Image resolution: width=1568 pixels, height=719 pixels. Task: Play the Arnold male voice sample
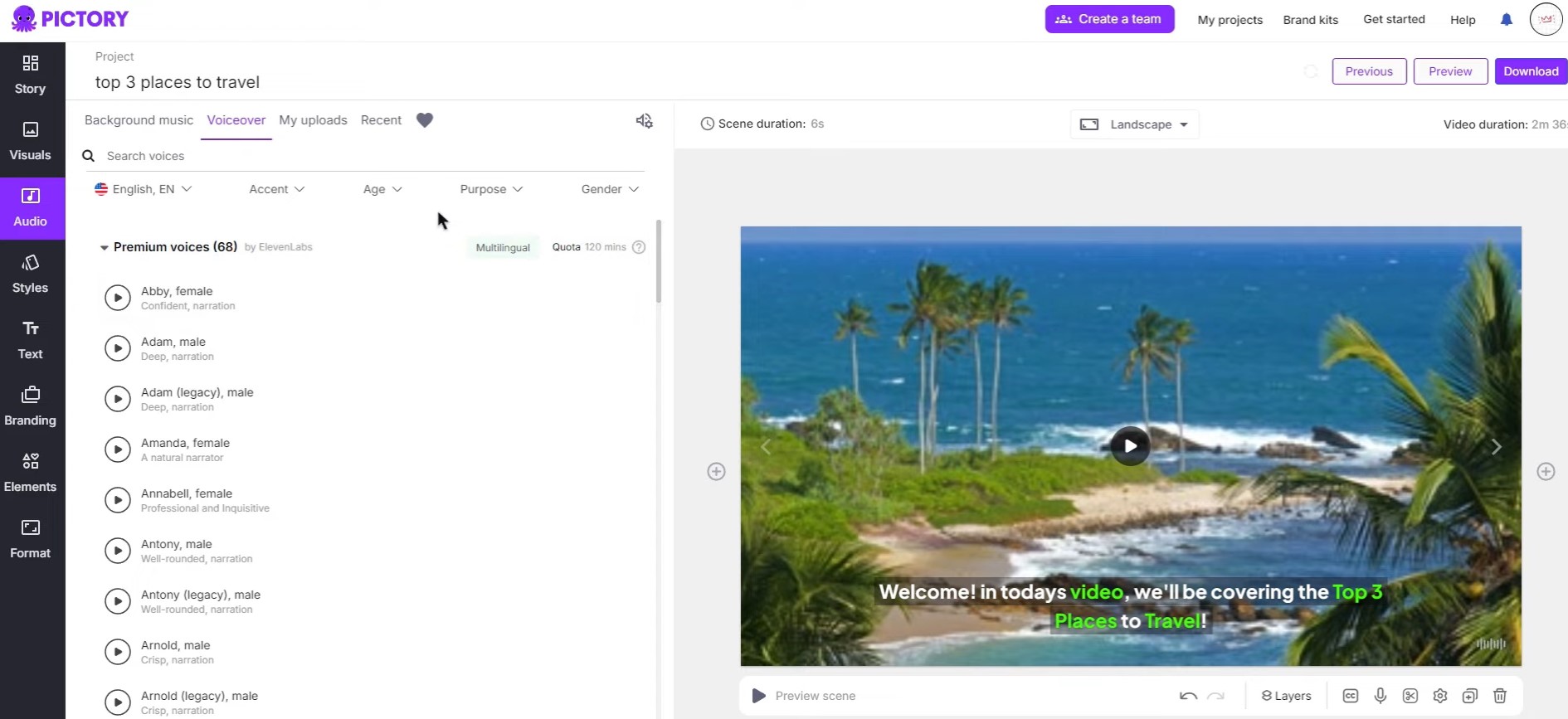click(118, 652)
